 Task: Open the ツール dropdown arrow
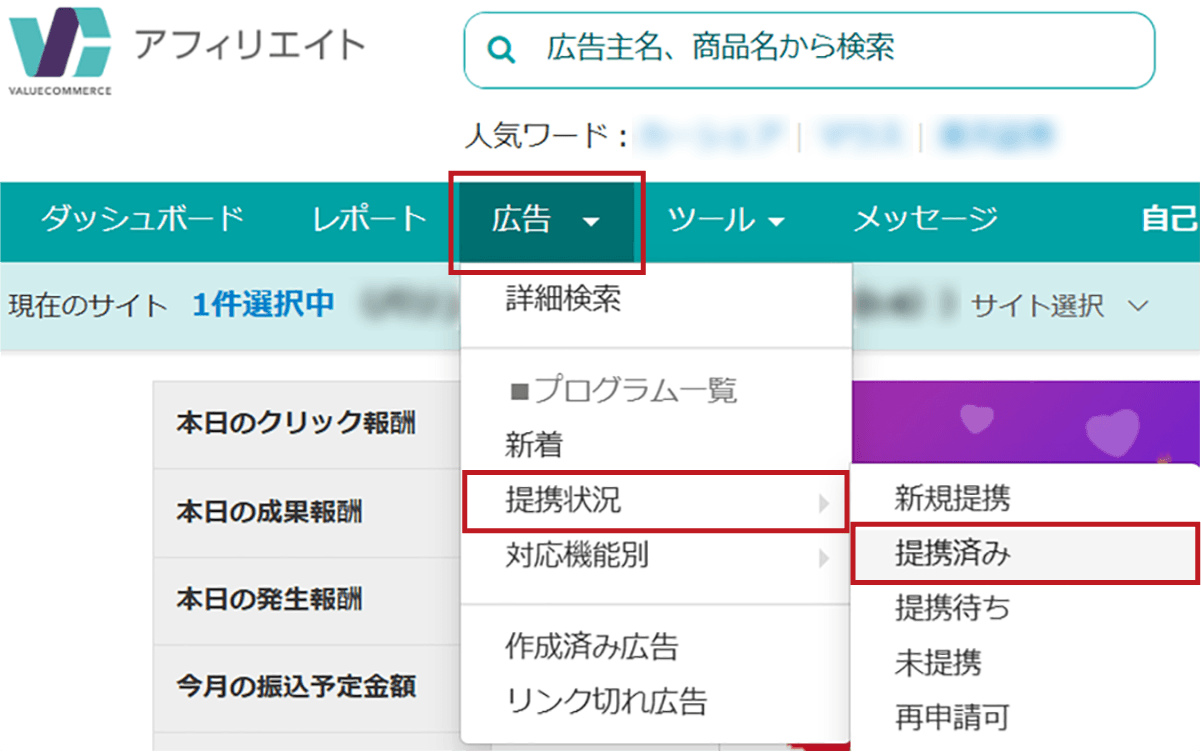tap(775, 222)
